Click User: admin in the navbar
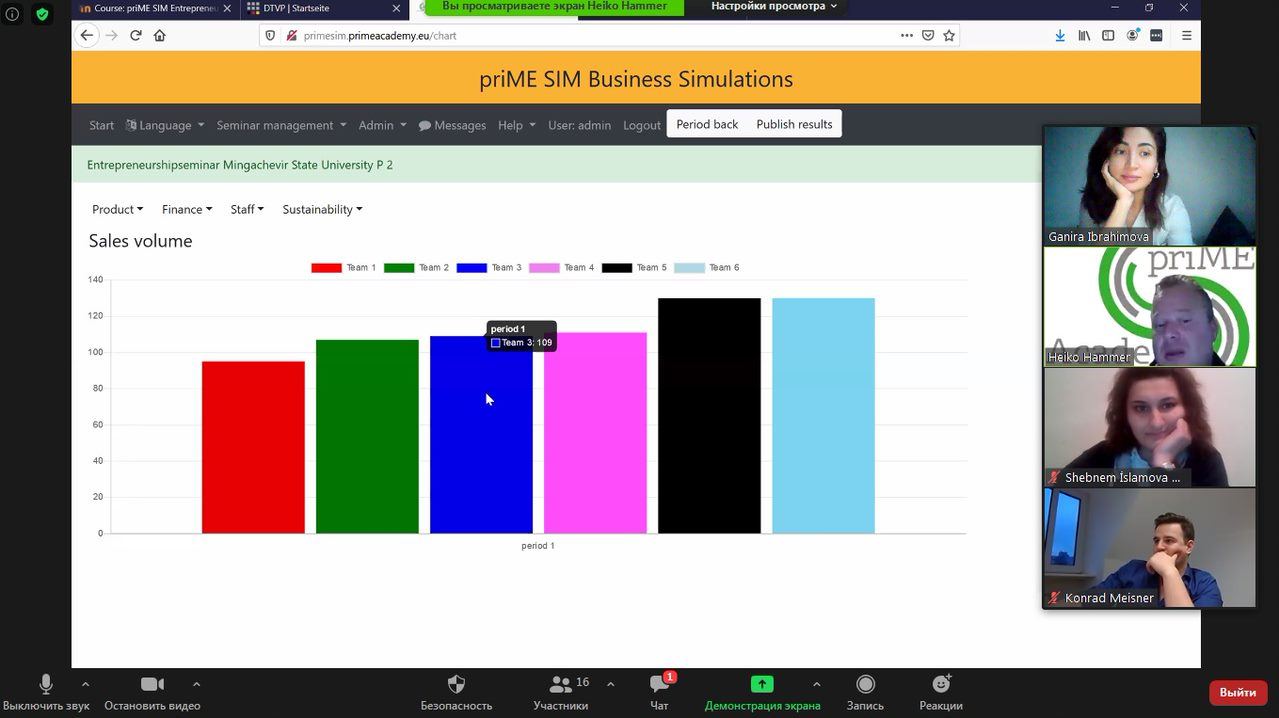The width and height of the screenshot is (1279, 718). coord(580,125)
